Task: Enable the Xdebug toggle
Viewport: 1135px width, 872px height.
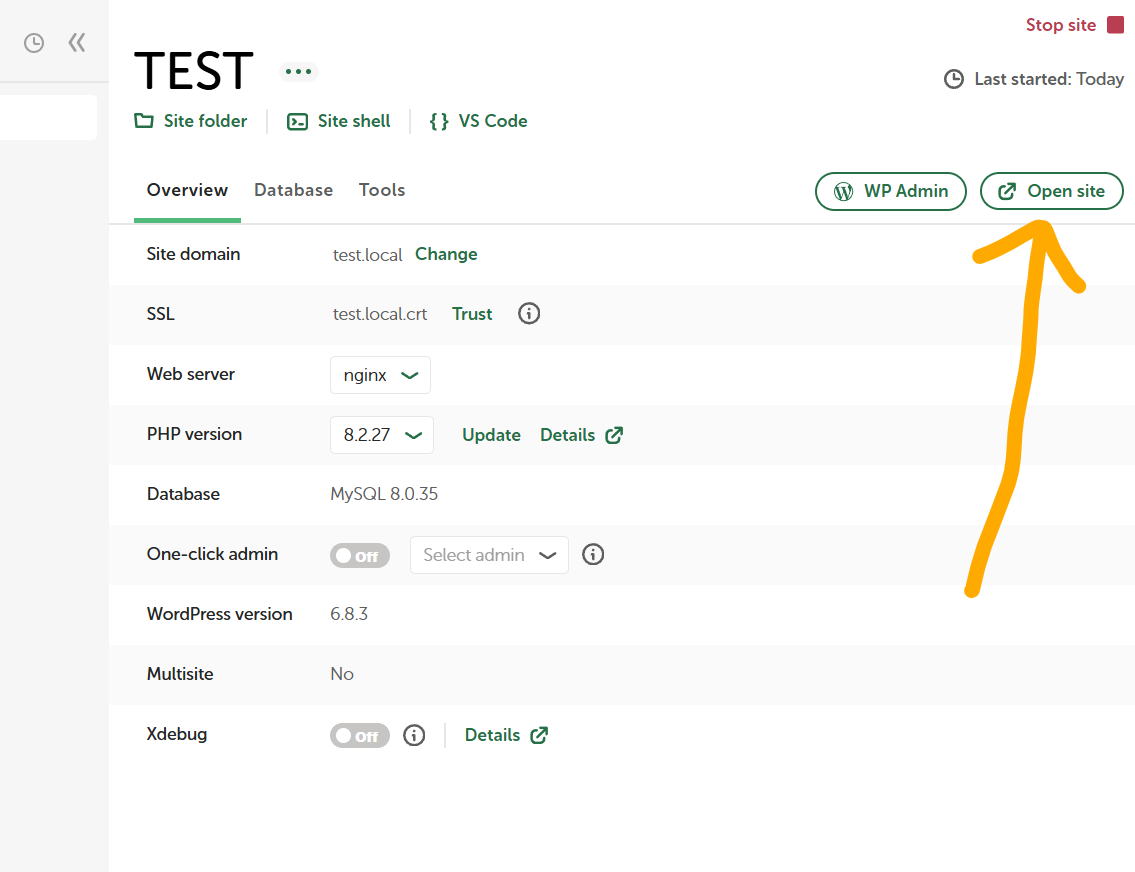Action: [x=359, y=736]
